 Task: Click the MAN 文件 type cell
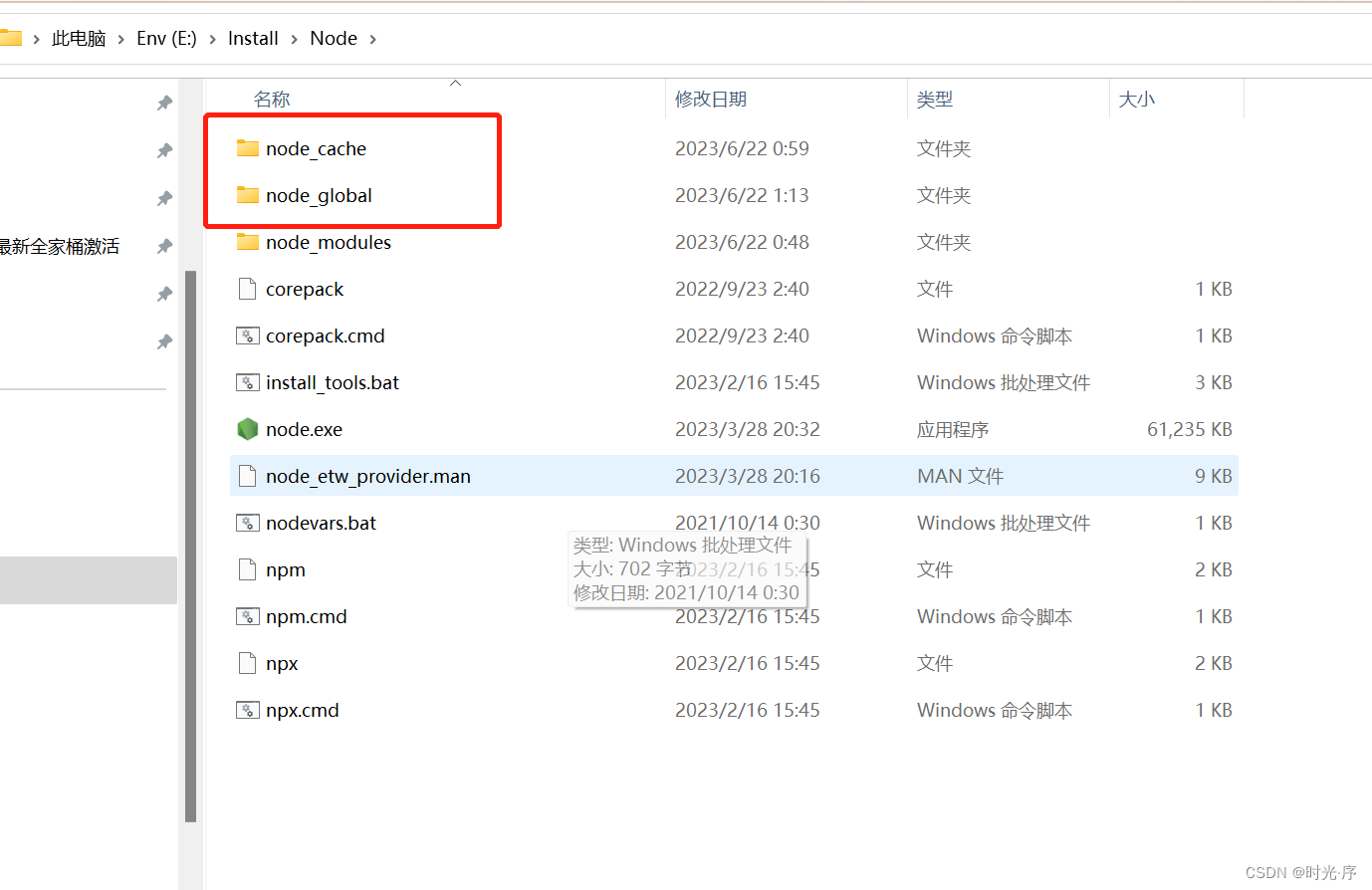[x=960, y=476]
